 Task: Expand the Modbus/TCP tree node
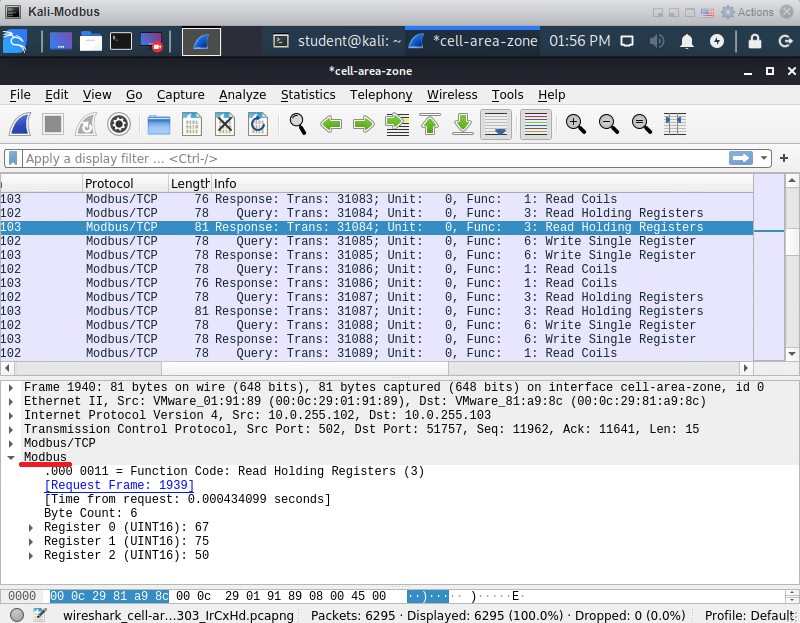[x=11, y=443]
